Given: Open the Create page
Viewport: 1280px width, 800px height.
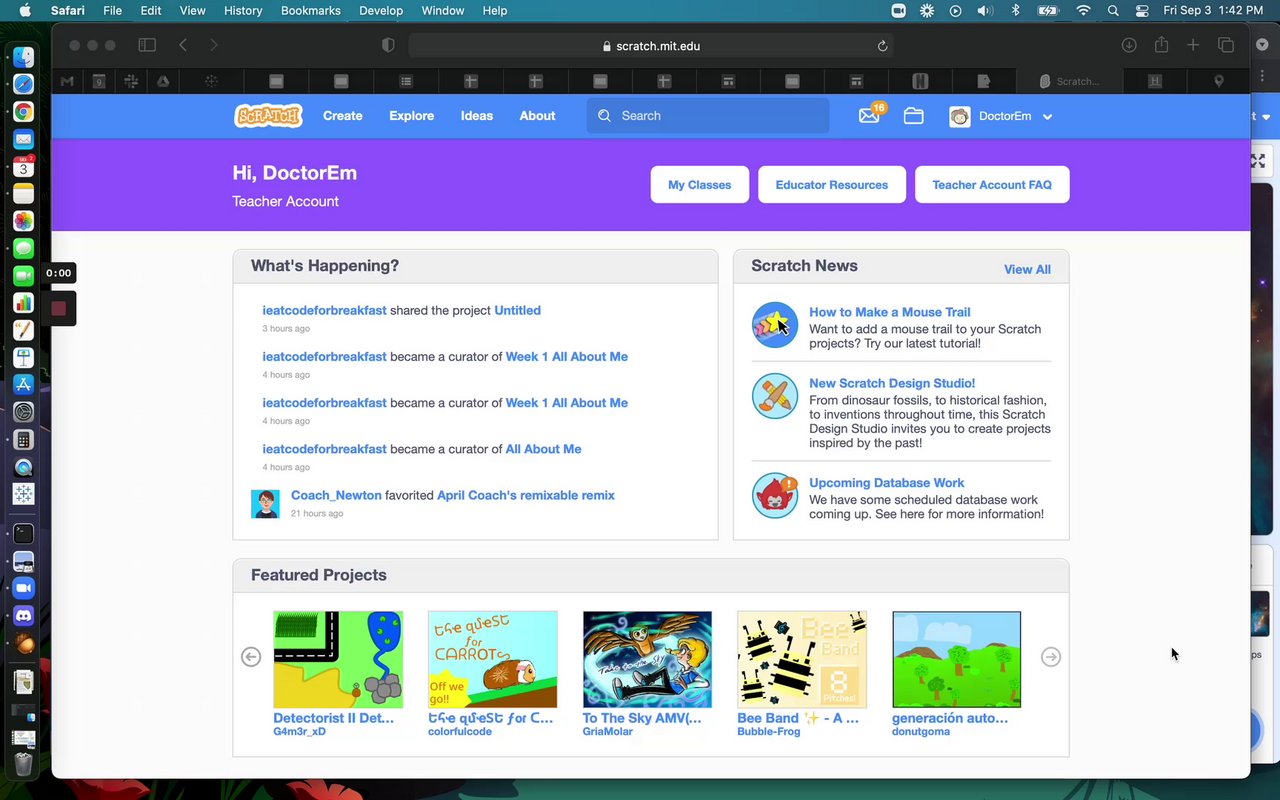Looking at the screenshot, I should coord(343,116).
